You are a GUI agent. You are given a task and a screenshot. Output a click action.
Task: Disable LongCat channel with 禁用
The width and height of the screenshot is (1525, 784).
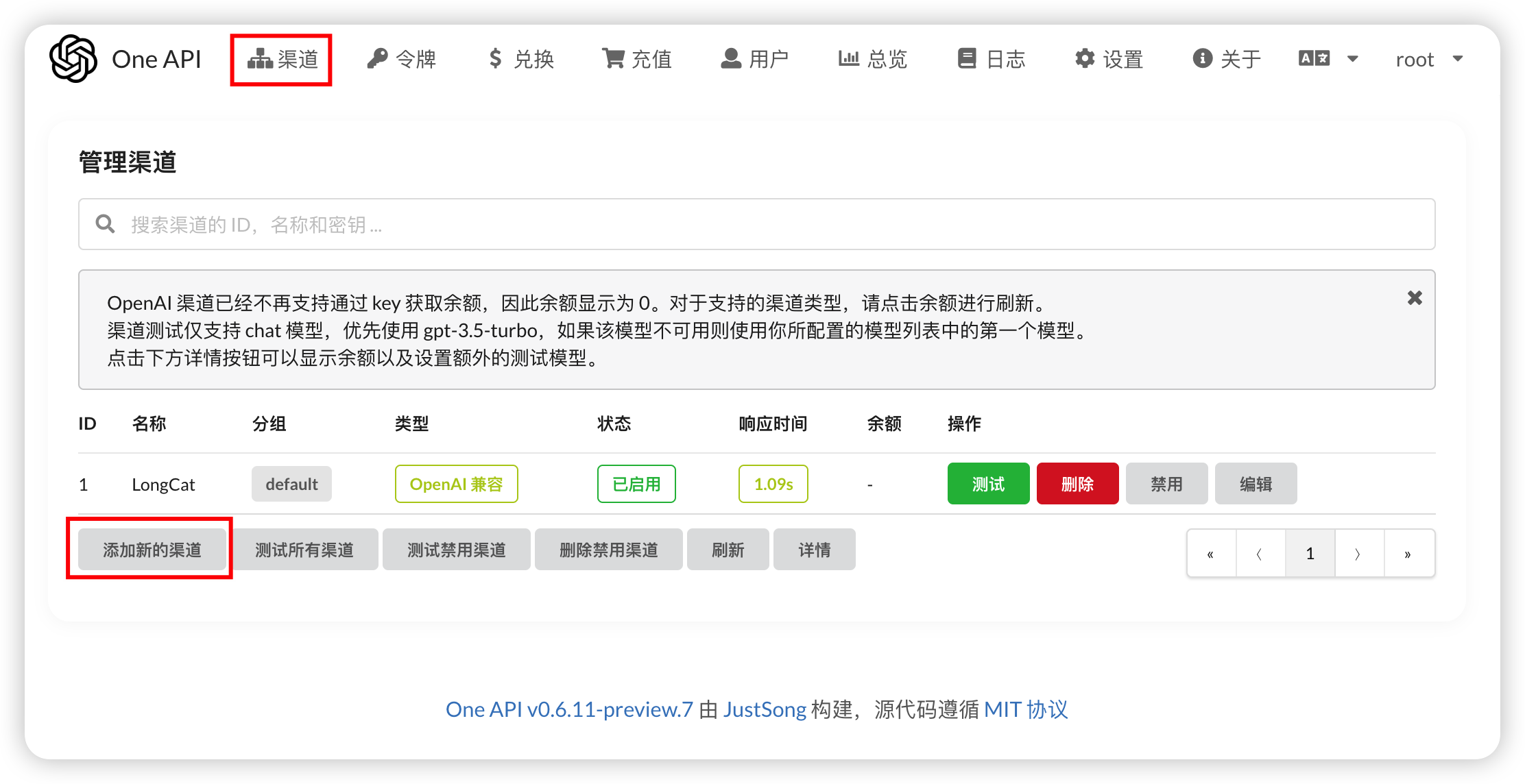1166,484
